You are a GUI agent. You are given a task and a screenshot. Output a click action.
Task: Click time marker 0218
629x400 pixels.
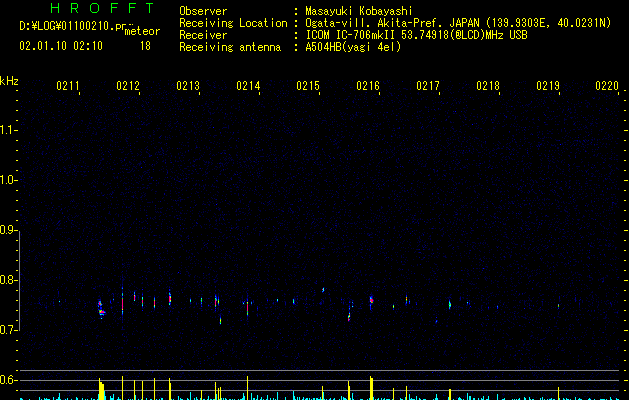coord(488,86)
